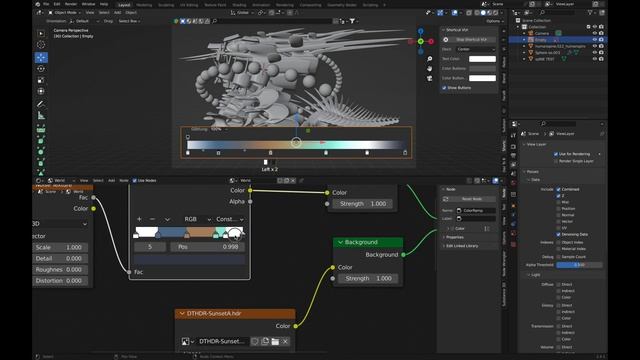Select the Annotate pencil tool
The width and height of the screenshot is (640, 360).
point(41,104)
